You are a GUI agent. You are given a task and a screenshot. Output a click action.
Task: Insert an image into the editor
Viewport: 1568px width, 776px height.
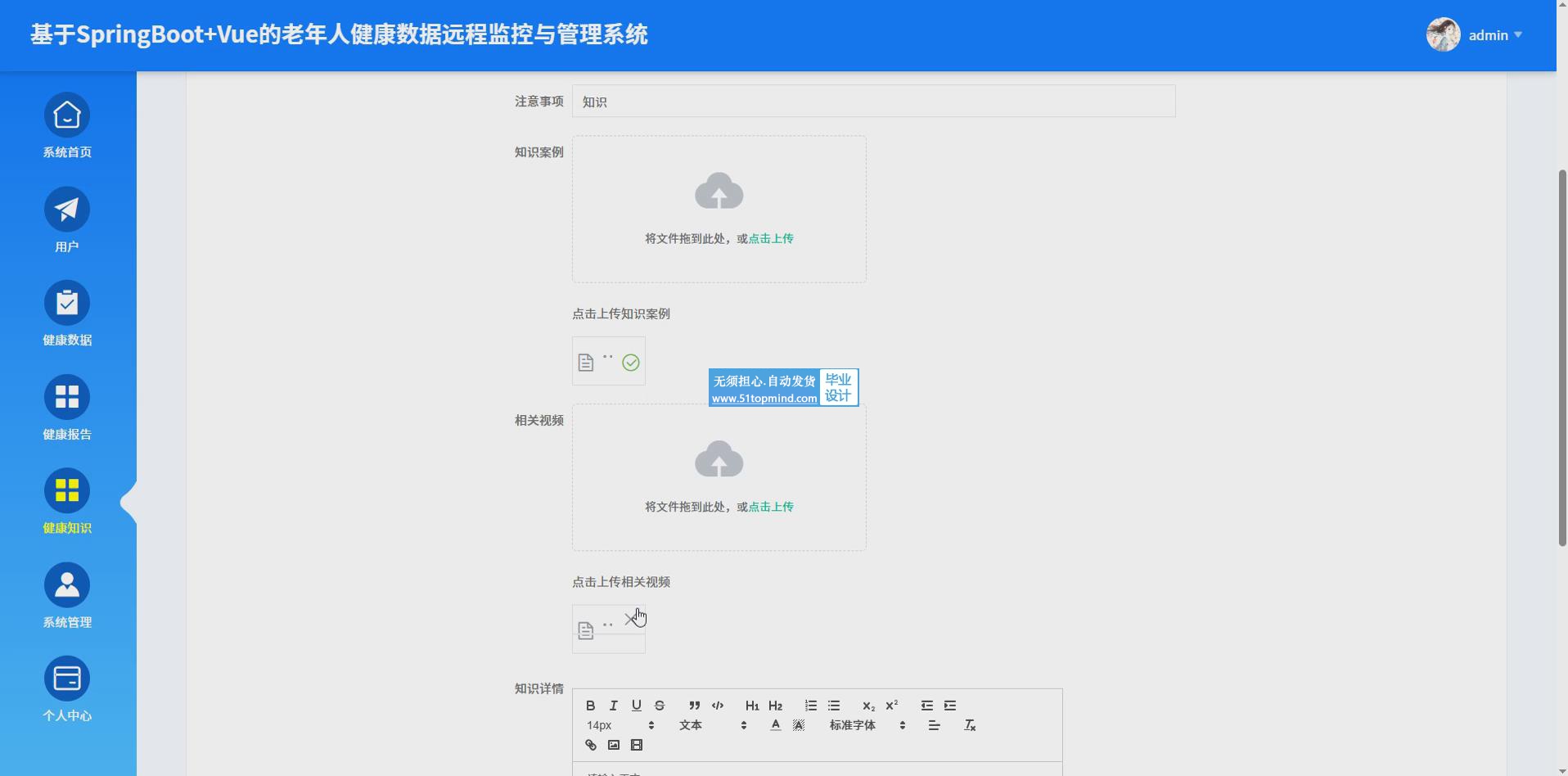coord(614,745)
